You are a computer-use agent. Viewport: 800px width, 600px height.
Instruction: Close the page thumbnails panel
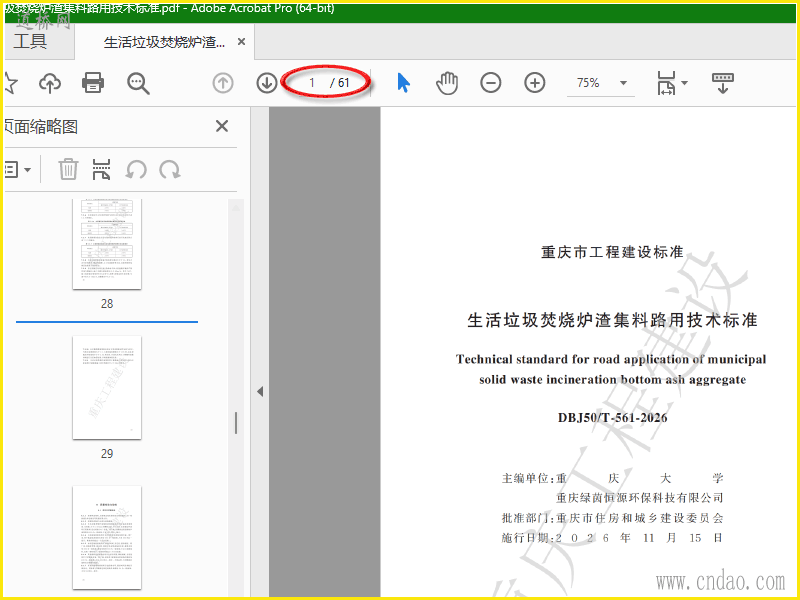[222, 126]
